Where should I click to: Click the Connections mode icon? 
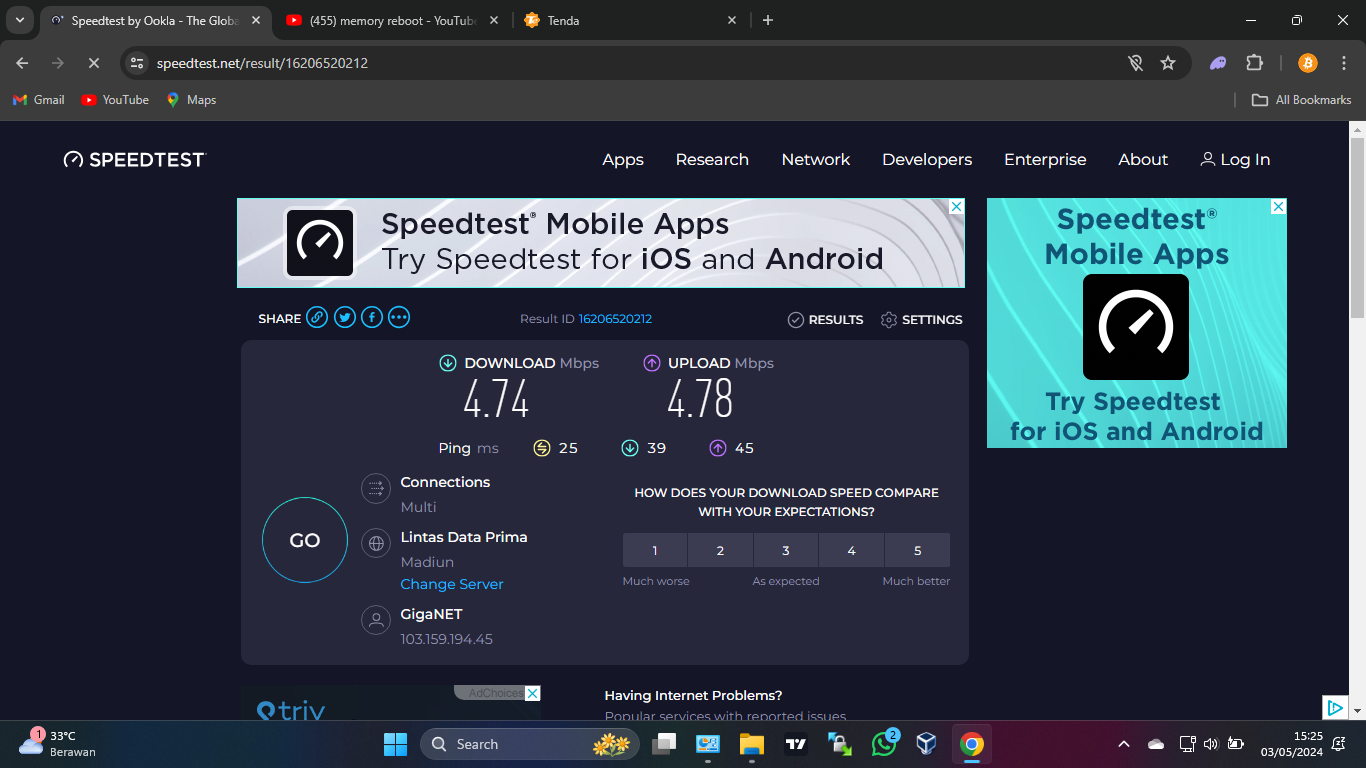click(376, 489)
